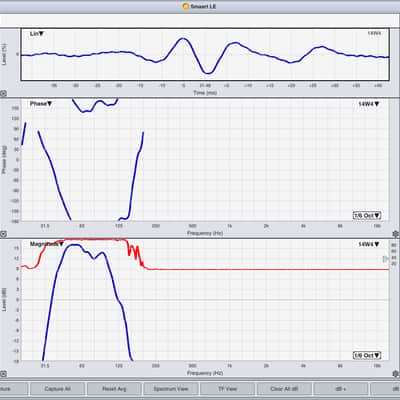Click the Reset Avg button
This screenshot has height=400, width=400.
pos(114,389)
